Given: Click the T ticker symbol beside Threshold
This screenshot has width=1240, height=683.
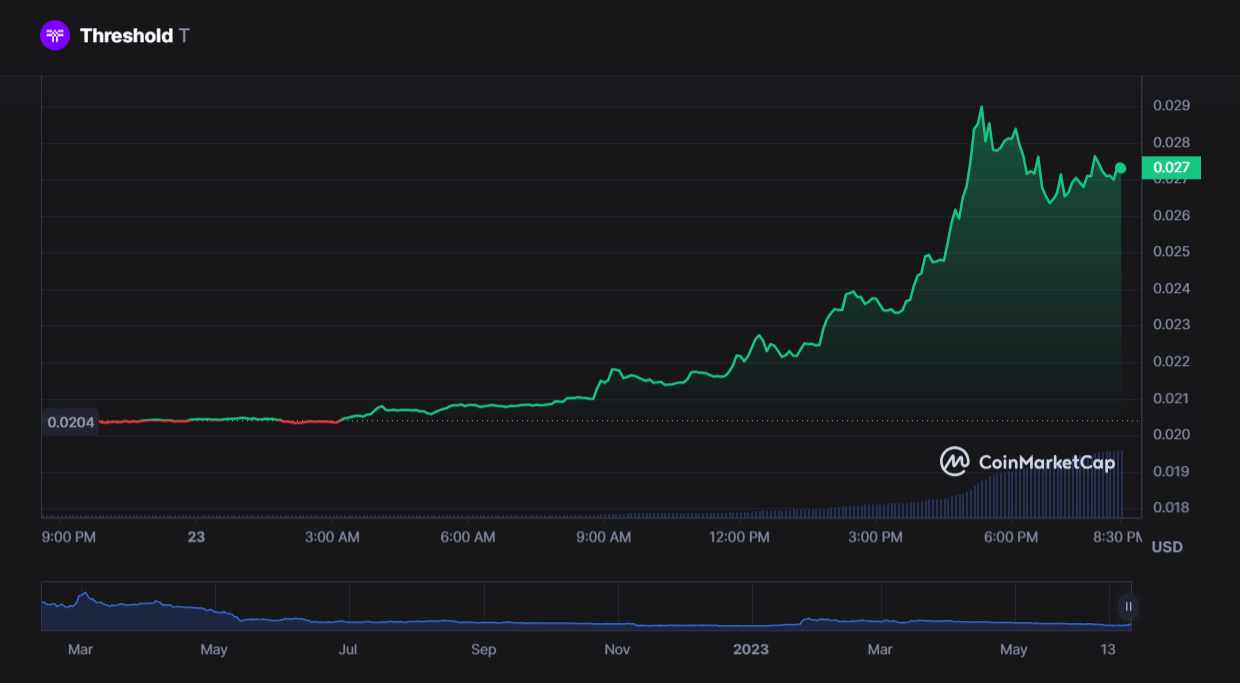Looking at the screenshot, I should [184, 36].
